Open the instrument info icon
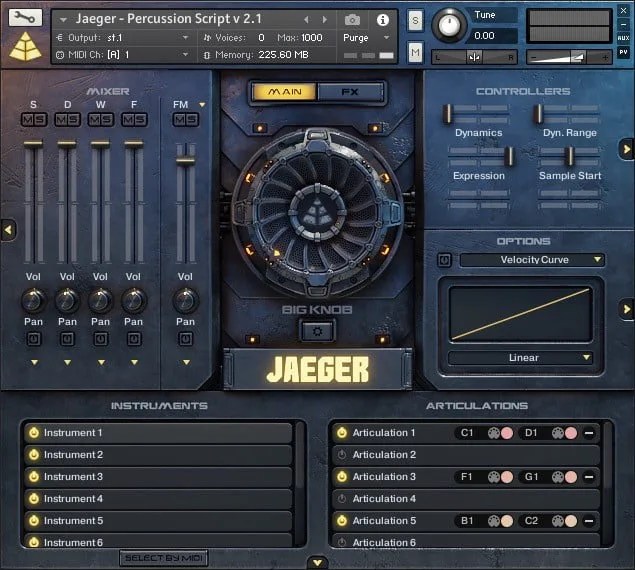The image size is (635, 570). 383,19
